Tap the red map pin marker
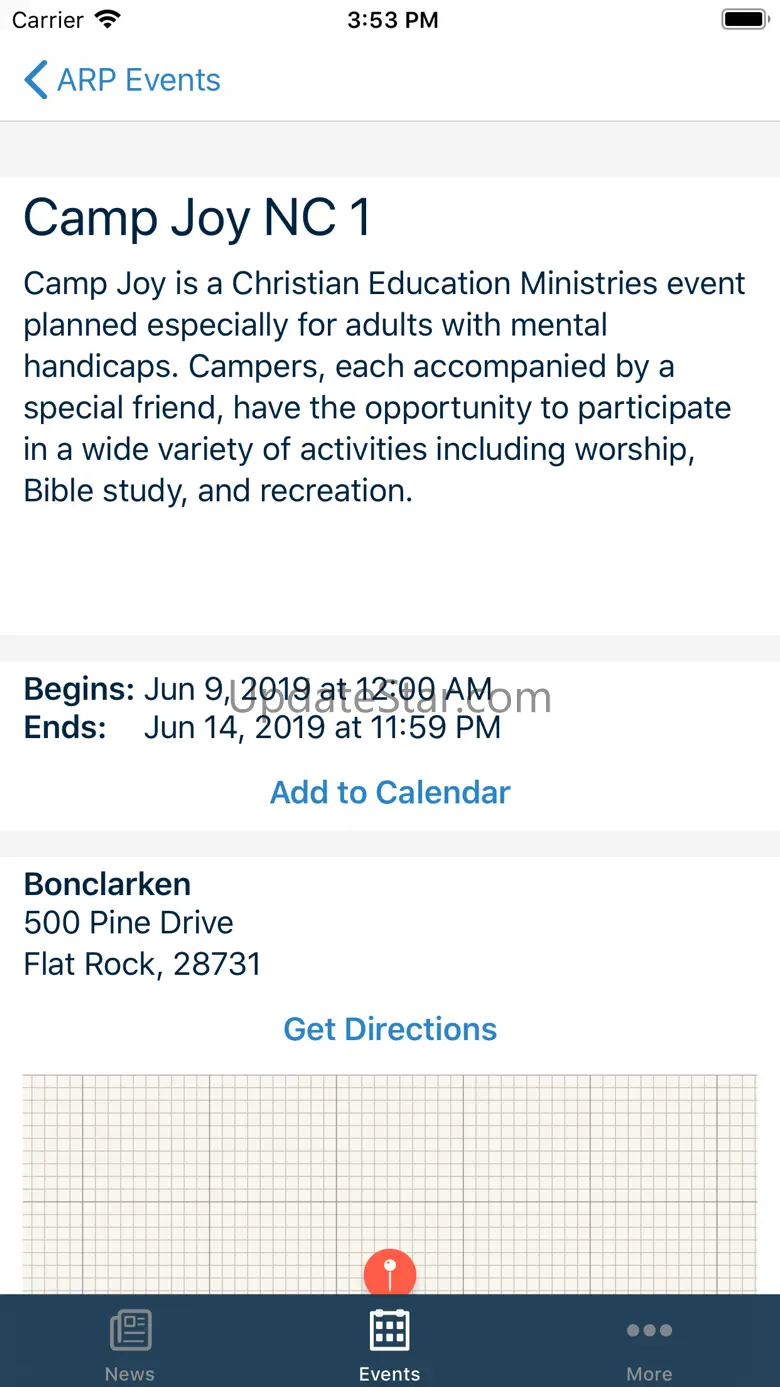The image size is (780, 1387). tap(390, 1272)
